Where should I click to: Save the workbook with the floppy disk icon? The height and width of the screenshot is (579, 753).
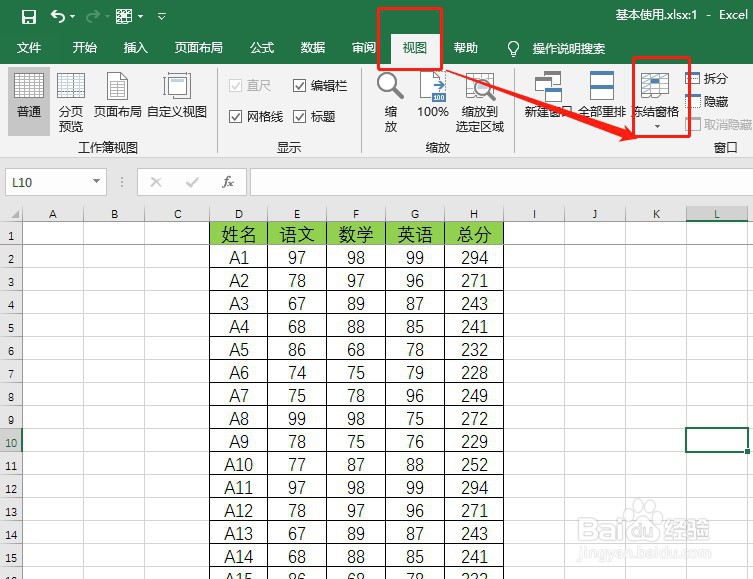[29, 17]
